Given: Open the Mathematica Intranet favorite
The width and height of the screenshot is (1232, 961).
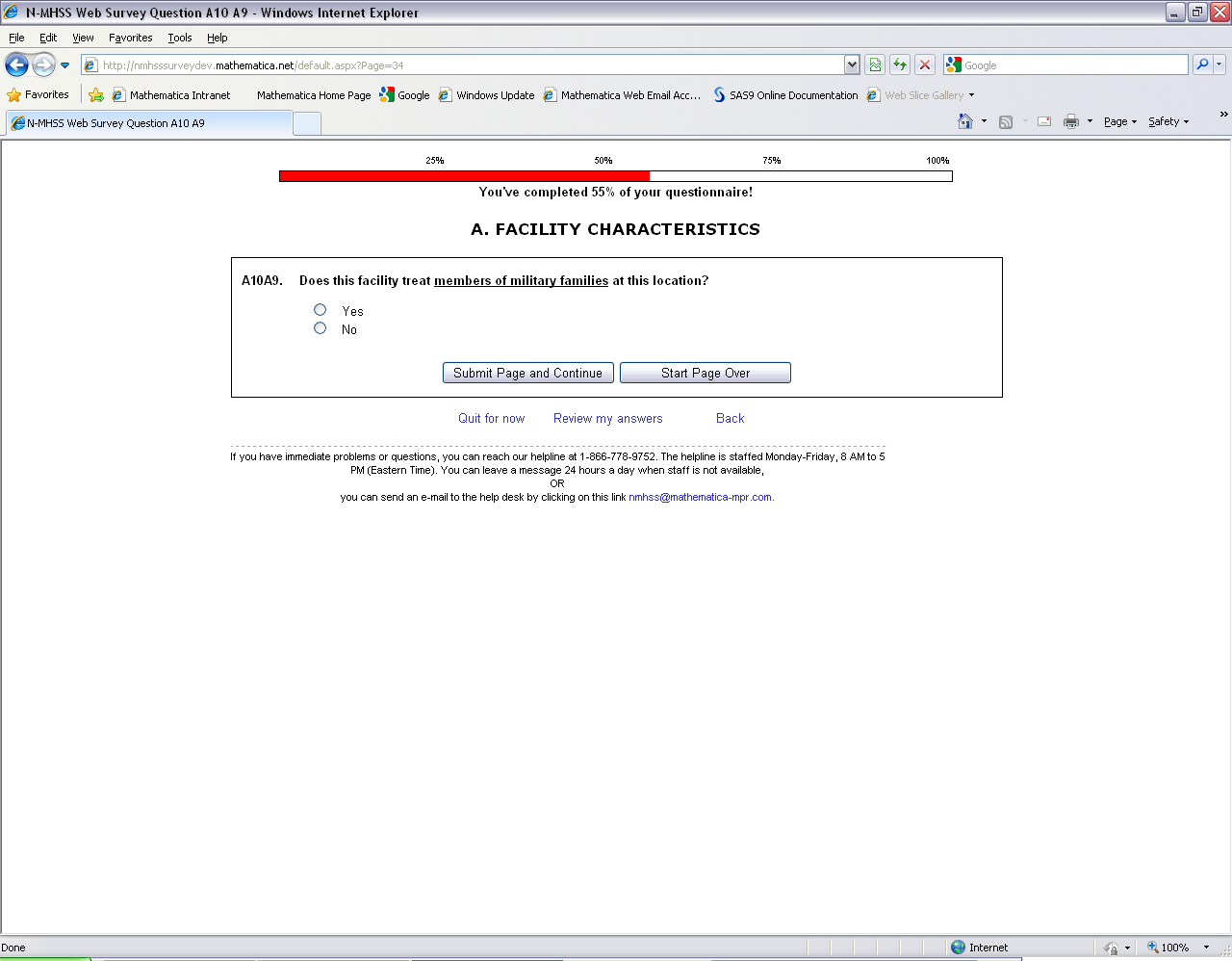Looking at the screenshot, I should click(171, 94).
